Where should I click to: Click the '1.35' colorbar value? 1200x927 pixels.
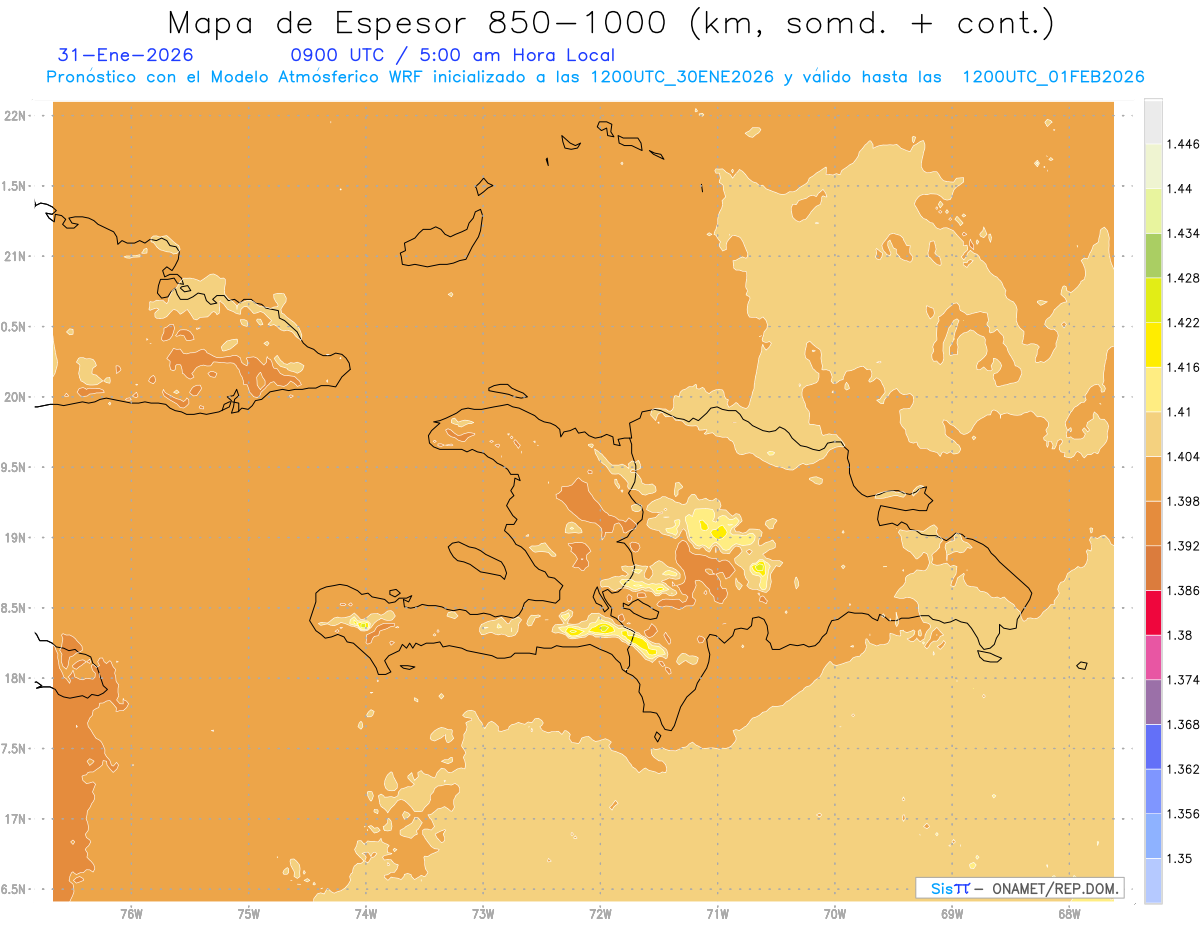click(x=1180, y=858)
